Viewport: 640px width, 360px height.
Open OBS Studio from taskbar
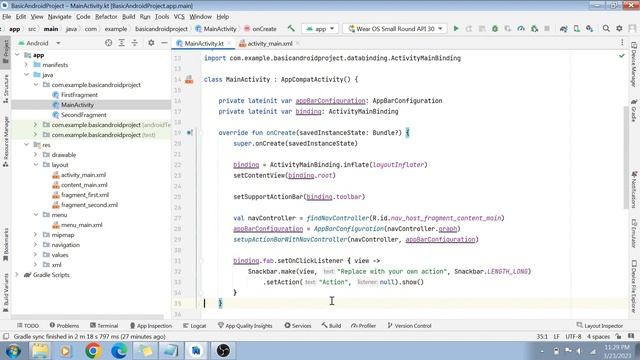pyautogui.click(x=223, y=351)
